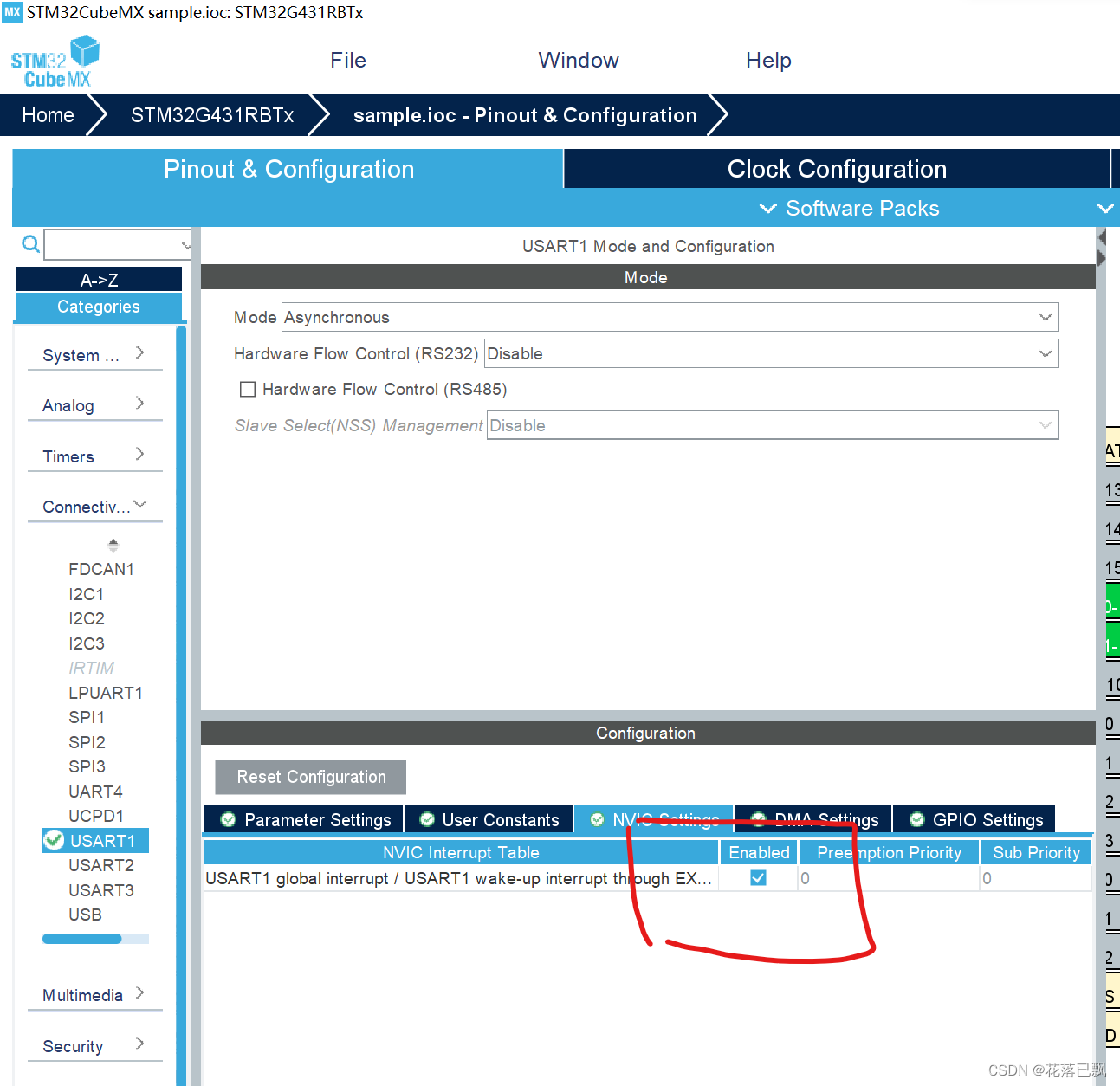Viewport: 1120px width, 1086px height.
Task: Select SPI3 in the peripheral list
Action: 87,766
